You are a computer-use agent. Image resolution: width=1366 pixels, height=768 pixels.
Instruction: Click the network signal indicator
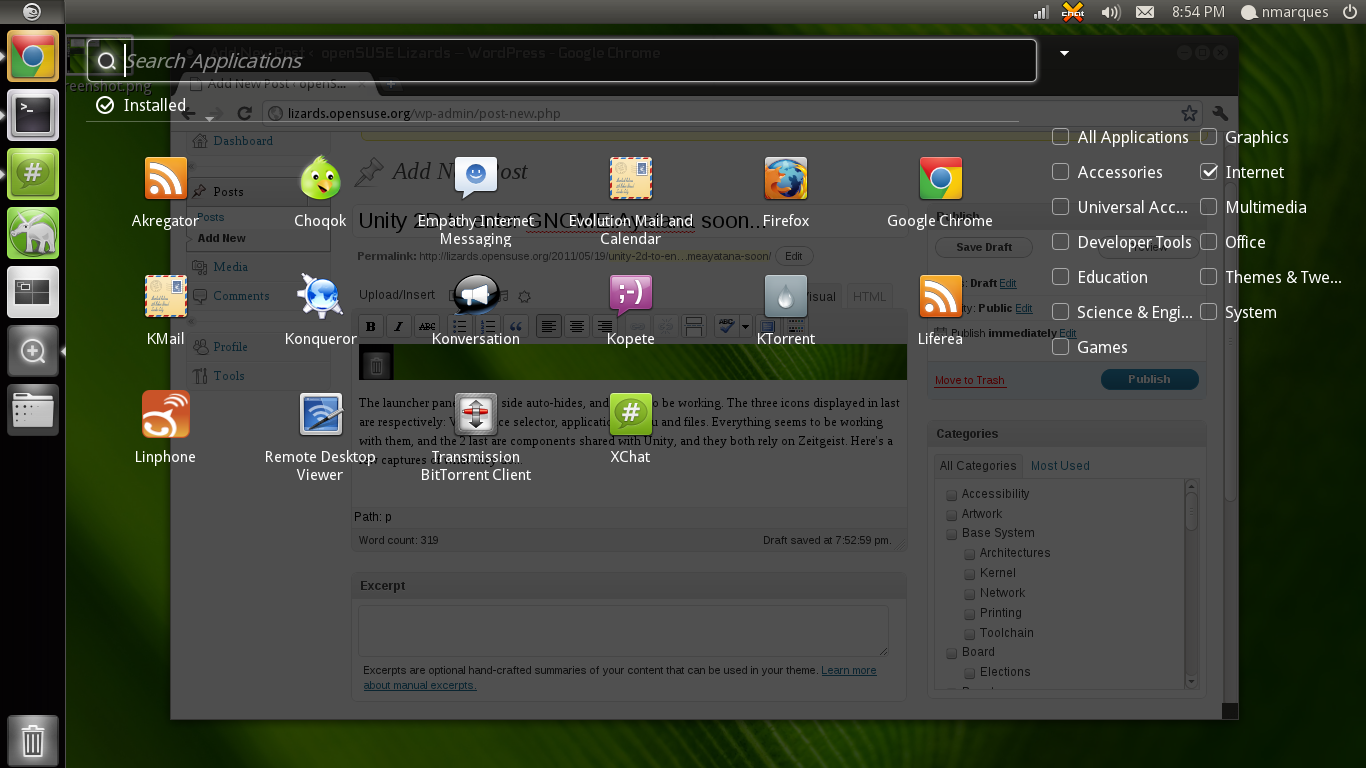tap(1041, 12)
